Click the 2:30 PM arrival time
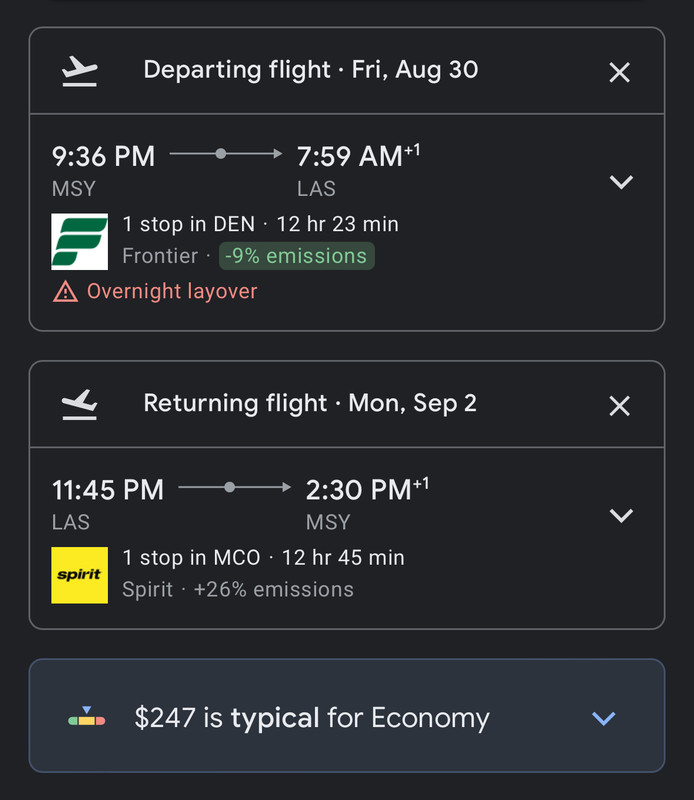The height and width of the screenshot is (800, 694). (x=356, y=490)
